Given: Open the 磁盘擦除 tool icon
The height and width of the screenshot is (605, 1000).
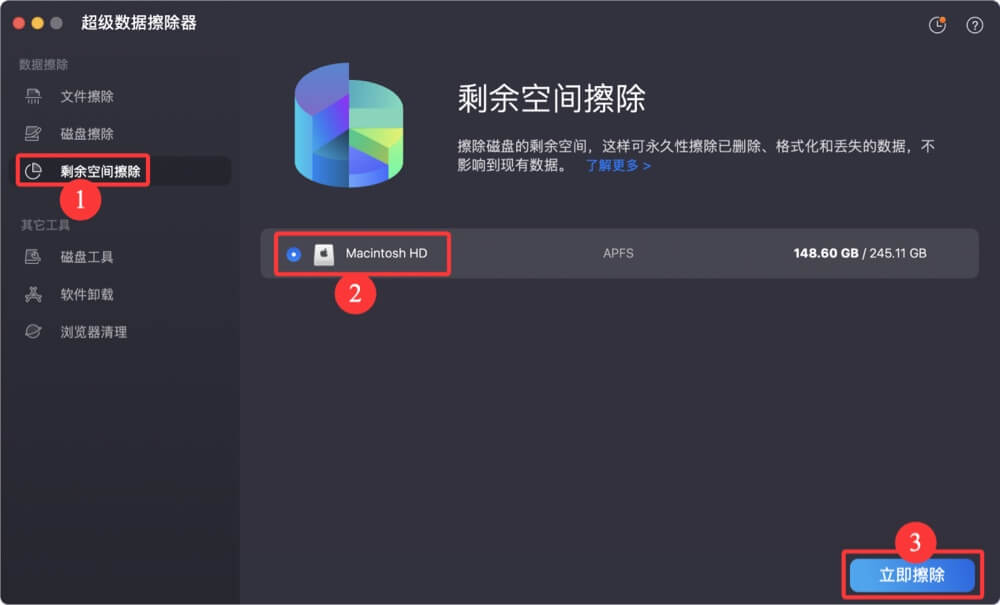Looking at the screenshot, I should 34,133.
